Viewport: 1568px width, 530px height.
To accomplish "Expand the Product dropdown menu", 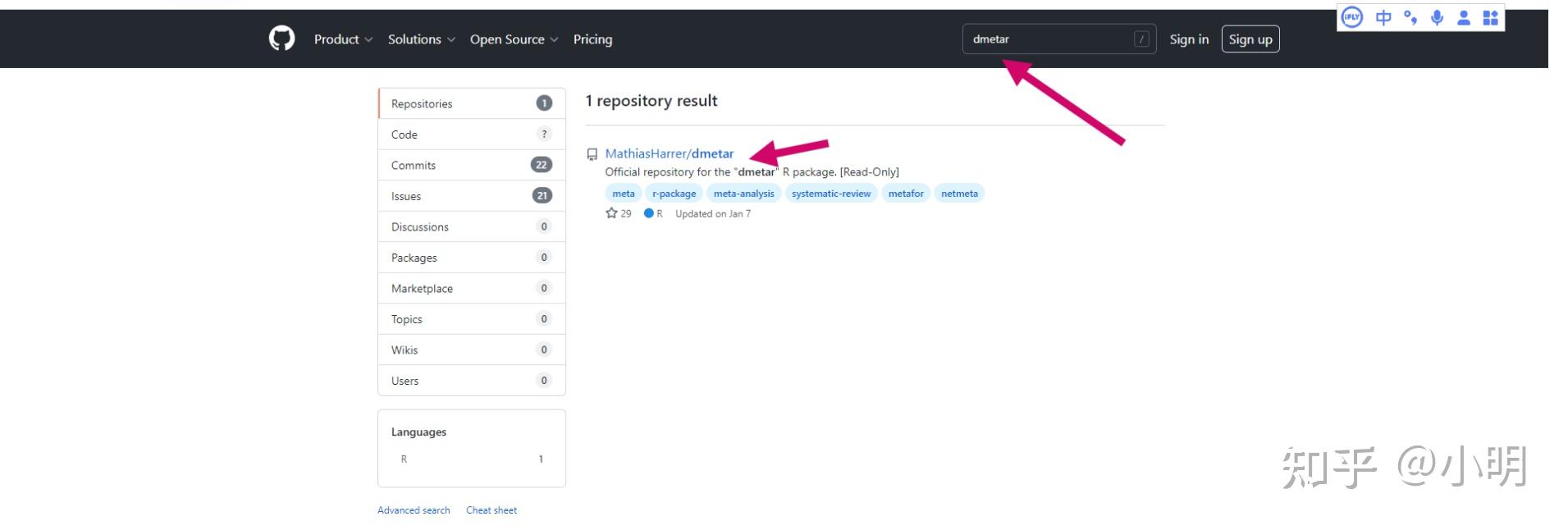I will tap(343, 39).
